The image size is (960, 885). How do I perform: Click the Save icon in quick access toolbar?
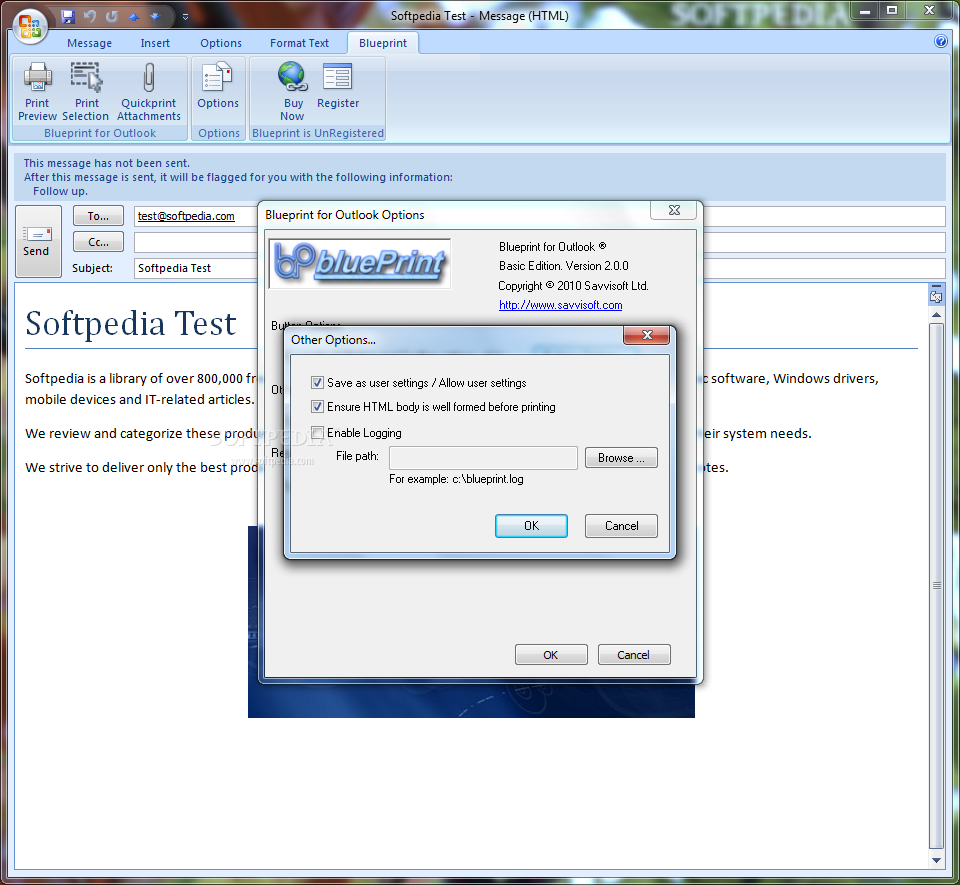pyautogui.click(x=68, y=17)
